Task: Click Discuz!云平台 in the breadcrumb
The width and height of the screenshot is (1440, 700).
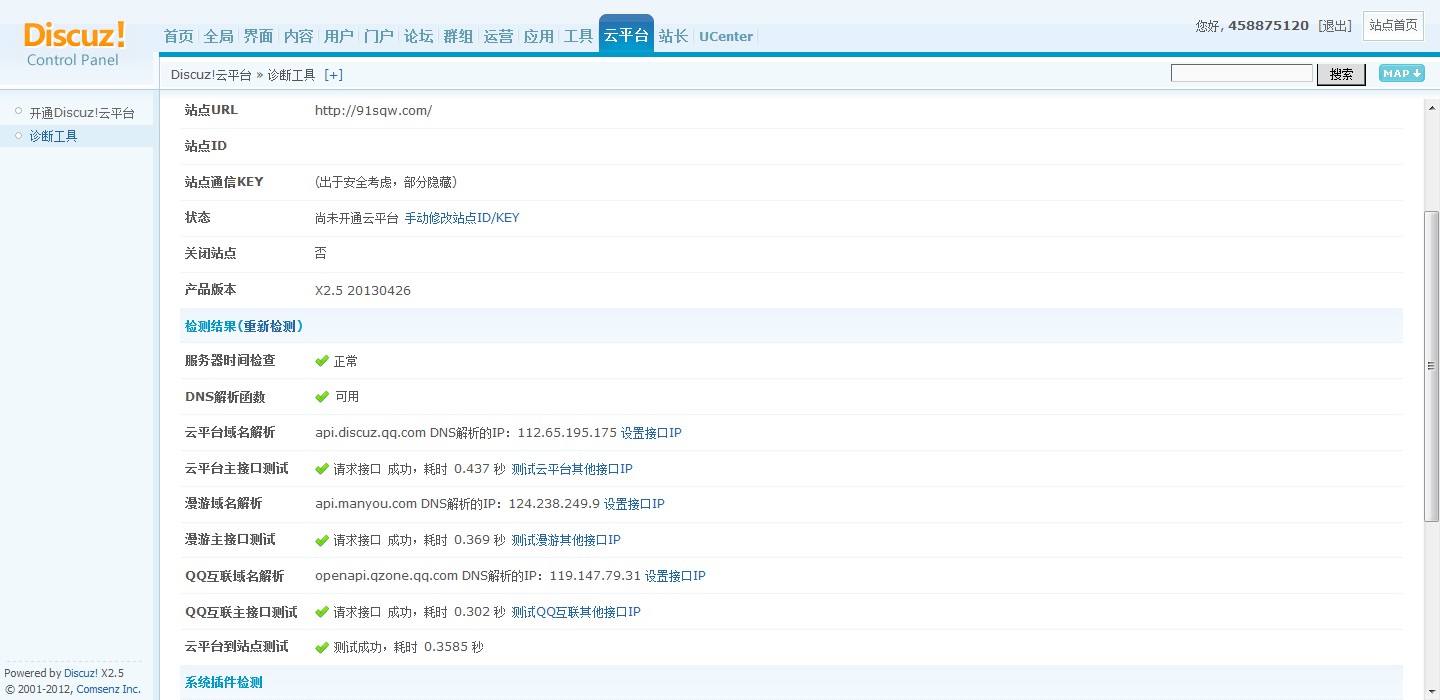Action: (211, 75)
